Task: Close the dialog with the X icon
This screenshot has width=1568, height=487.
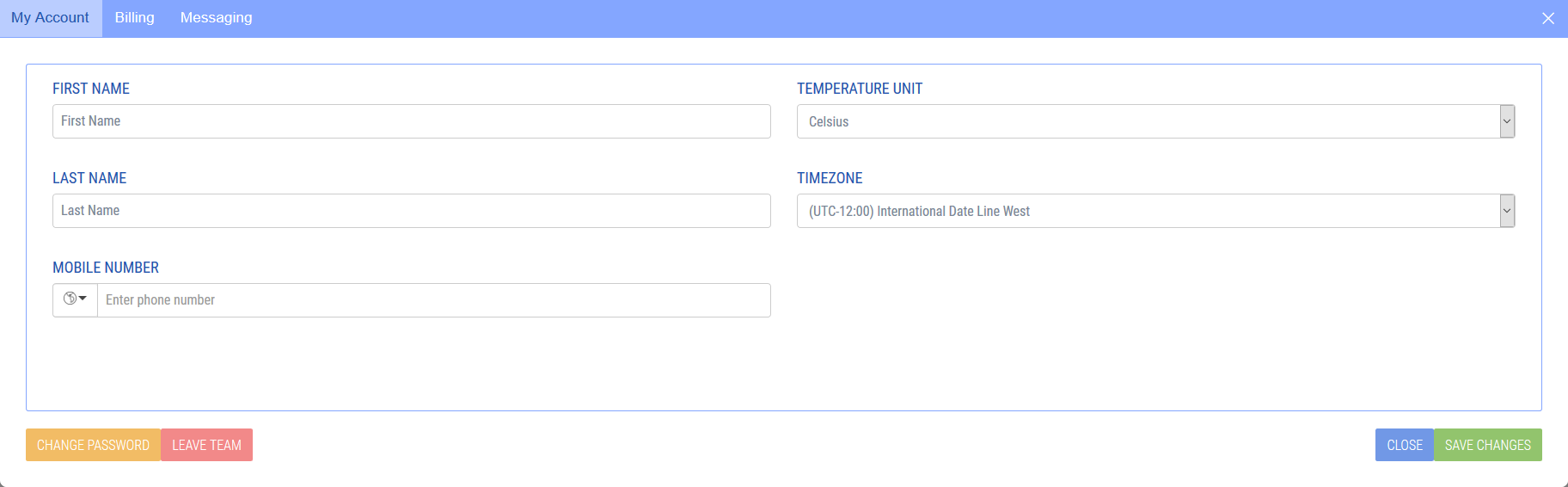Action: pos(1547,18)
